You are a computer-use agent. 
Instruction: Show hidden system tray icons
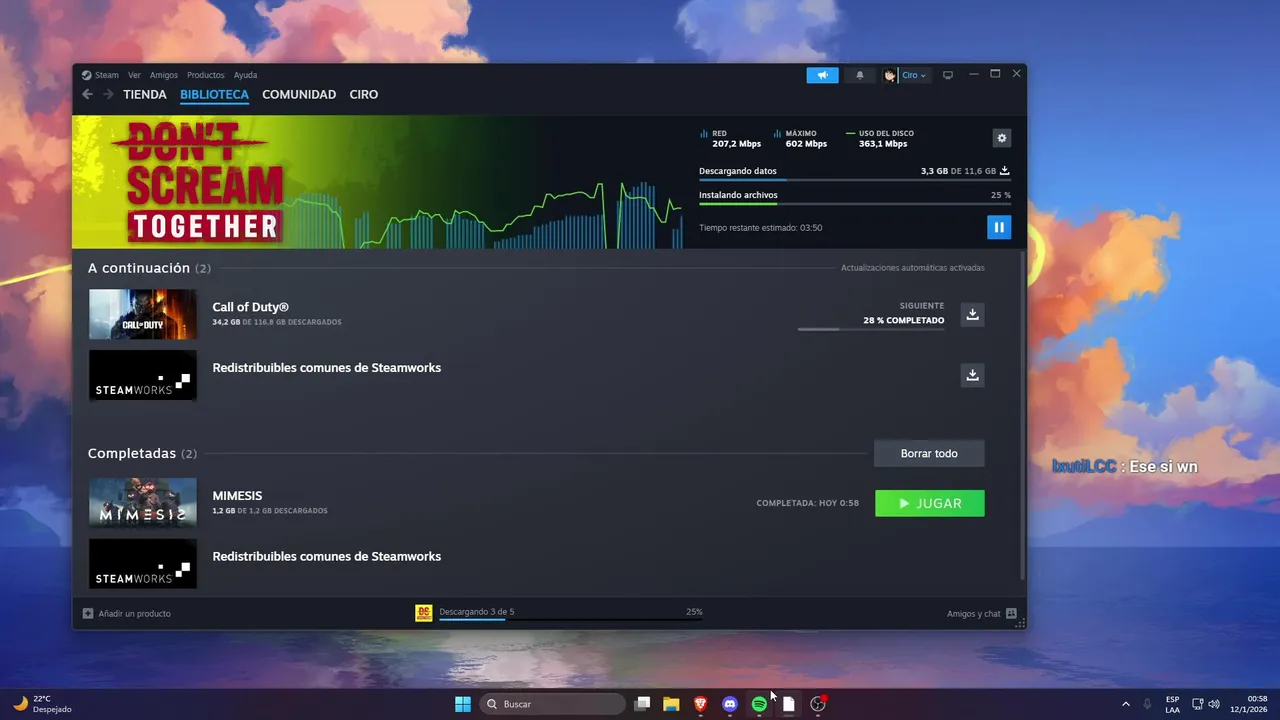tap(1125, 704)
